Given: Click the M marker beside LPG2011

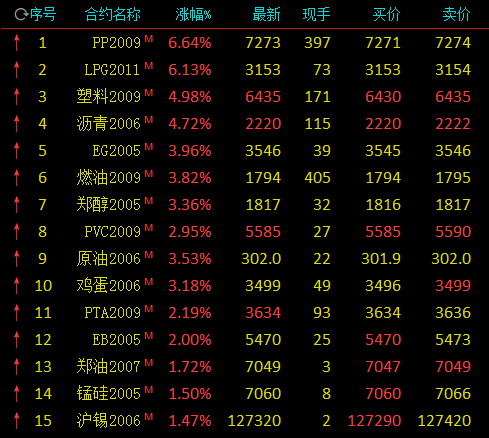Looking at the screenshot, I should pyautogui.click(x=149, y=66).
